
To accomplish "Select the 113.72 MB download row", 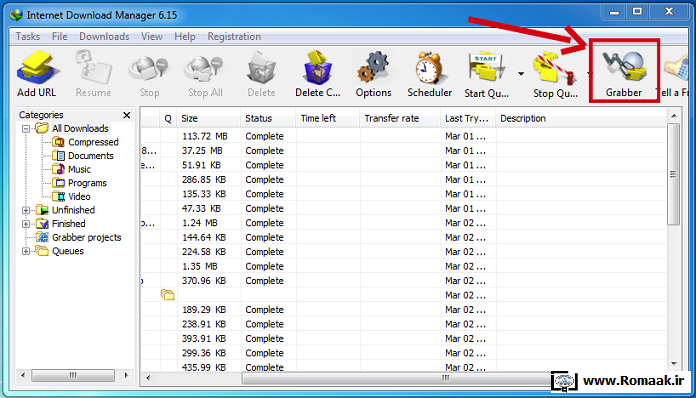I will pyautogui.click(x=403, y=136).
